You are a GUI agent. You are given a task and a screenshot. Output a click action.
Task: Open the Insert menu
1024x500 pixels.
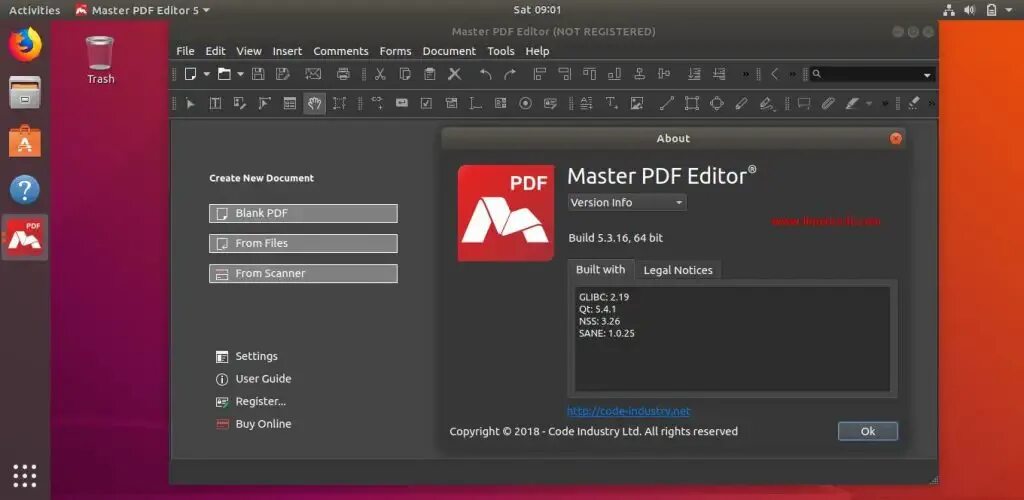click(287, 51)
